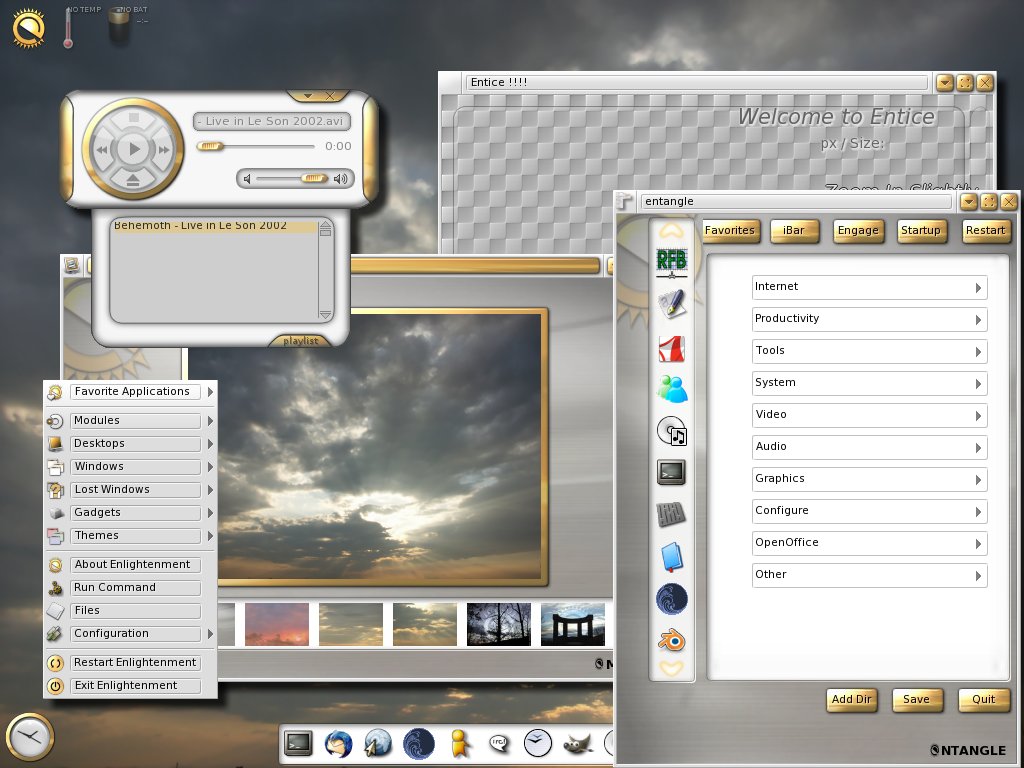Click the Add Dir button
The image size is (1024, 768).
pyautogui.click(x=852, y=700)
